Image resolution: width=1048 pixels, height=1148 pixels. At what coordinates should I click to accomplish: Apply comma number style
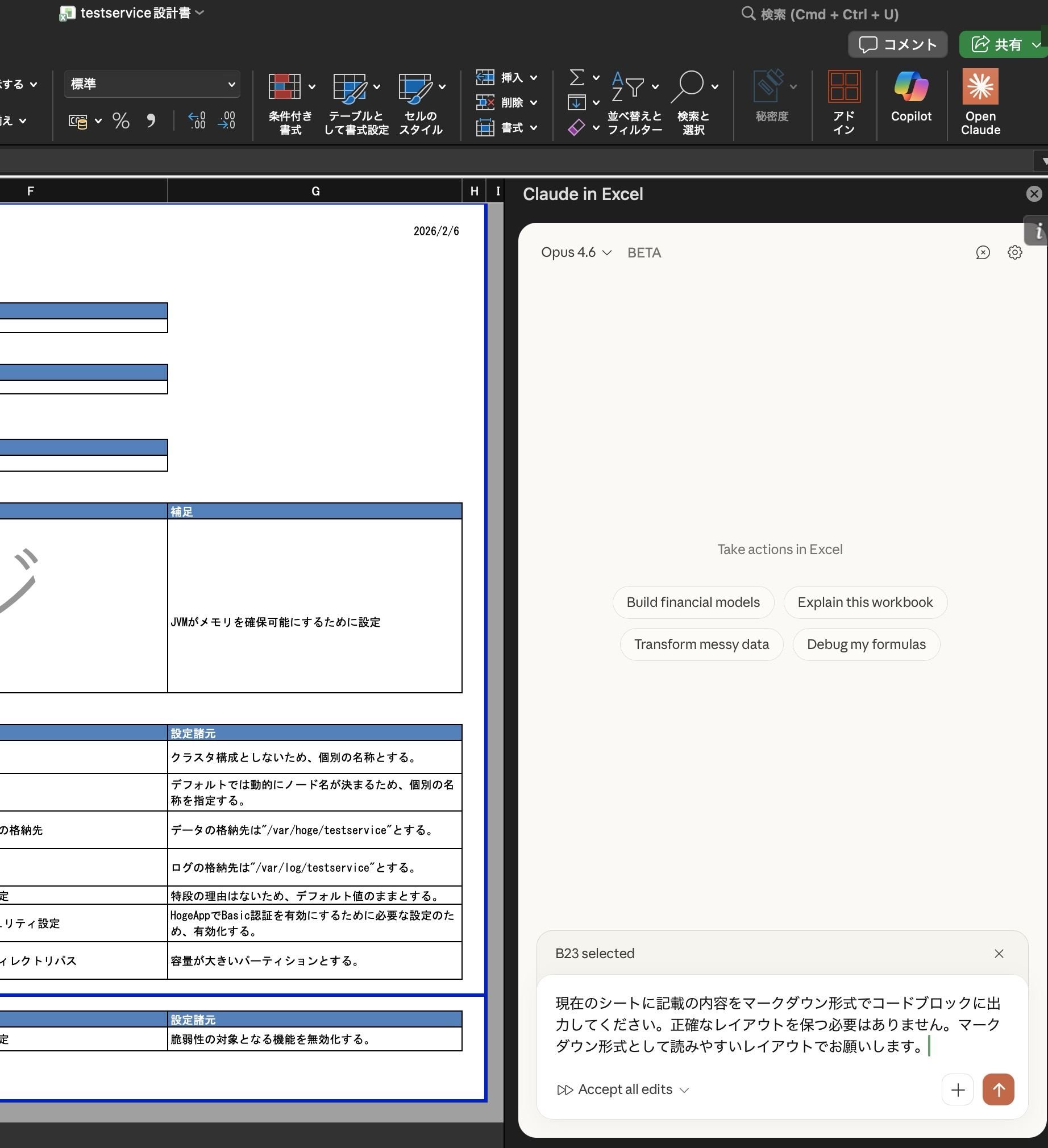(x=151, y=120)
